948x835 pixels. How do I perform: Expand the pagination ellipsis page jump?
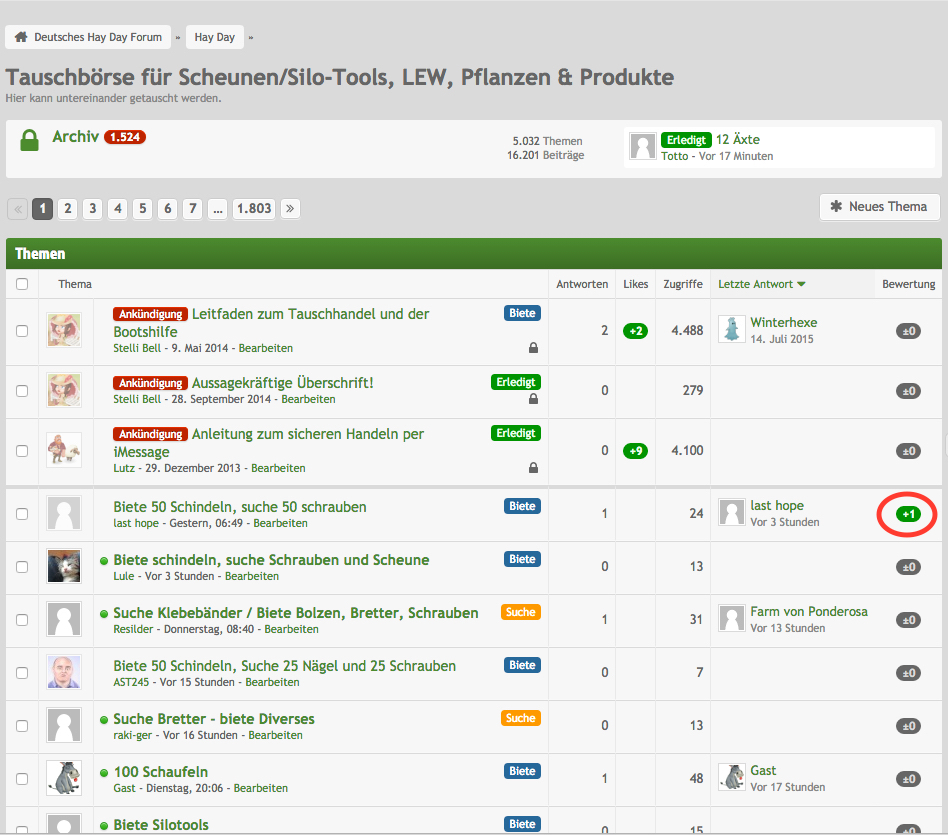click(218, 208)
